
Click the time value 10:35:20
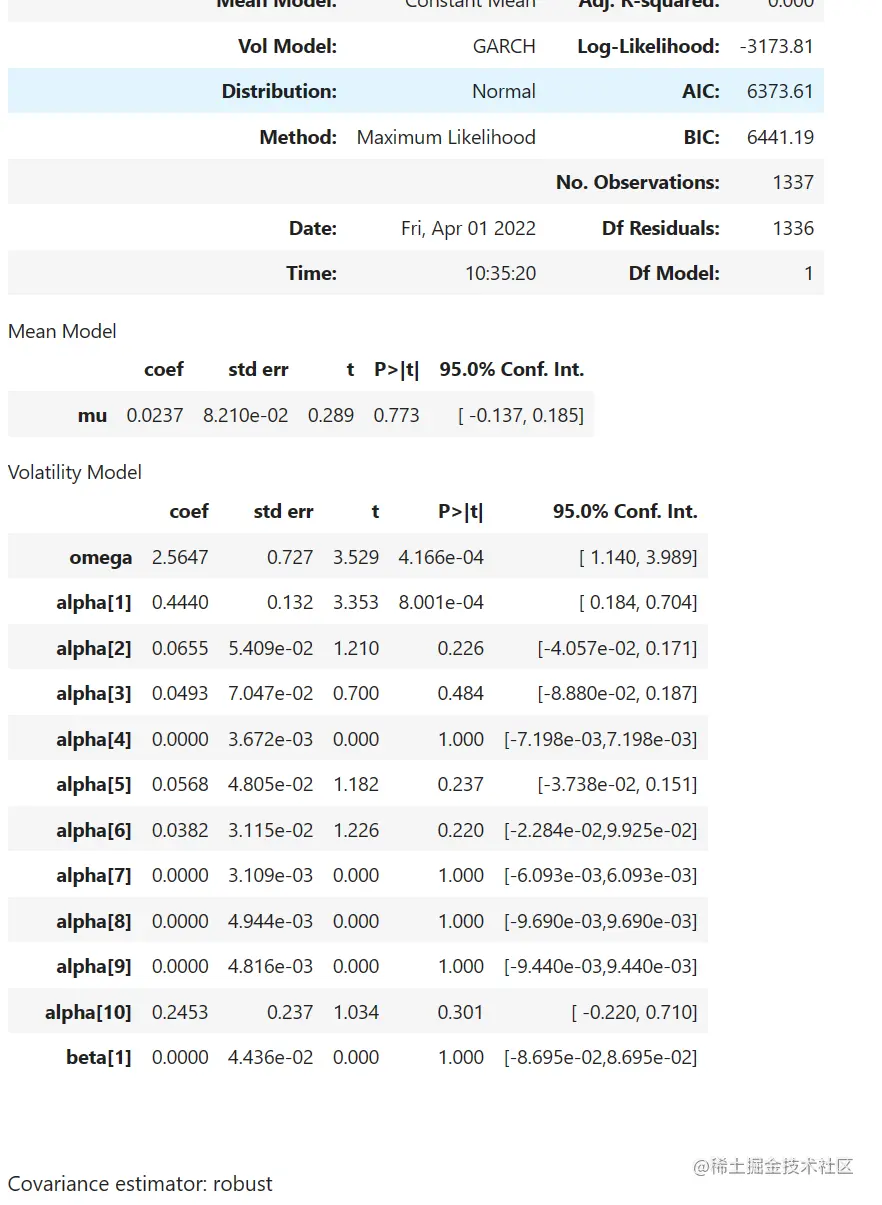[x=500, y=273]
